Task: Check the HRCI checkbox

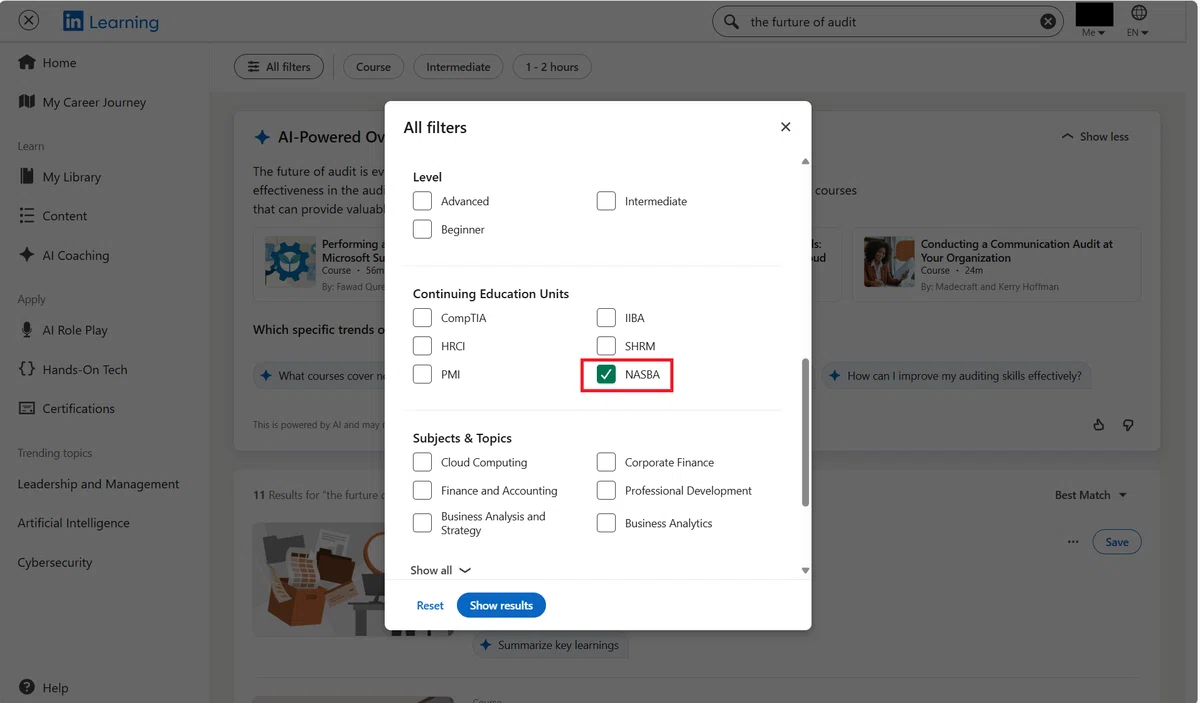Action: tap(422, 346)
